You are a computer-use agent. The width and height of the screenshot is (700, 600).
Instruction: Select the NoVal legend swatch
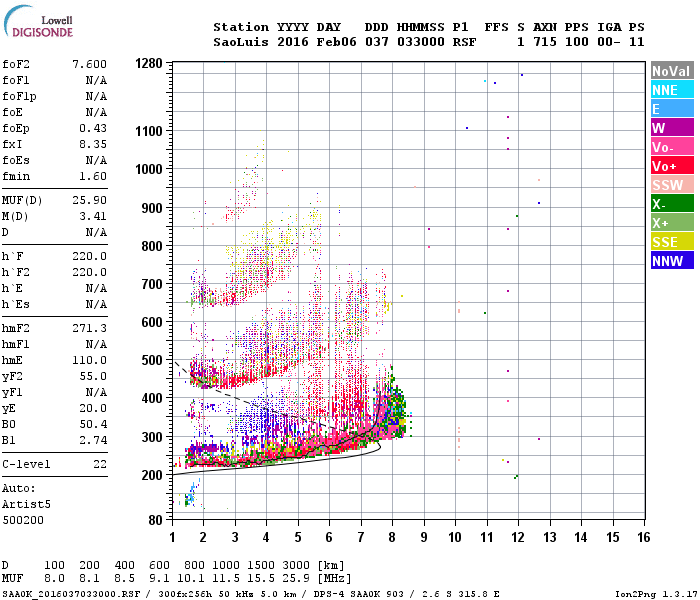pos(672,71)
